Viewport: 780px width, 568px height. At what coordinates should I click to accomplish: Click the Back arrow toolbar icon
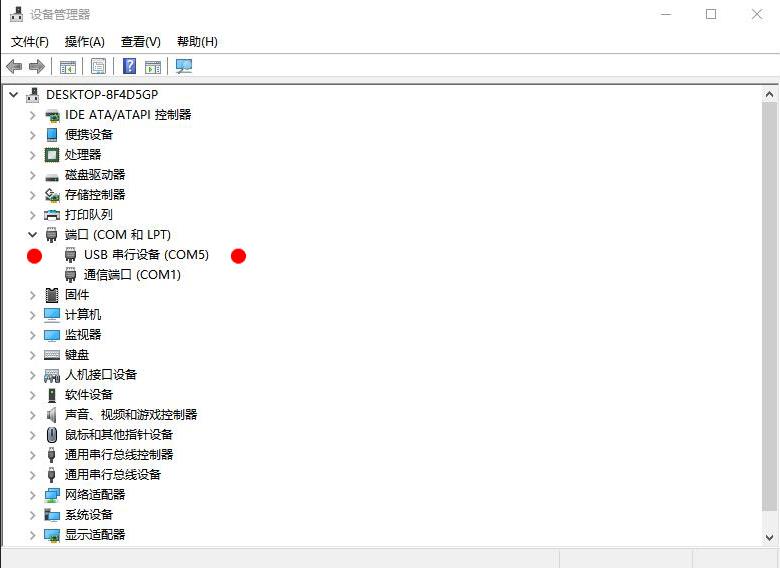(x=14, y=66)
